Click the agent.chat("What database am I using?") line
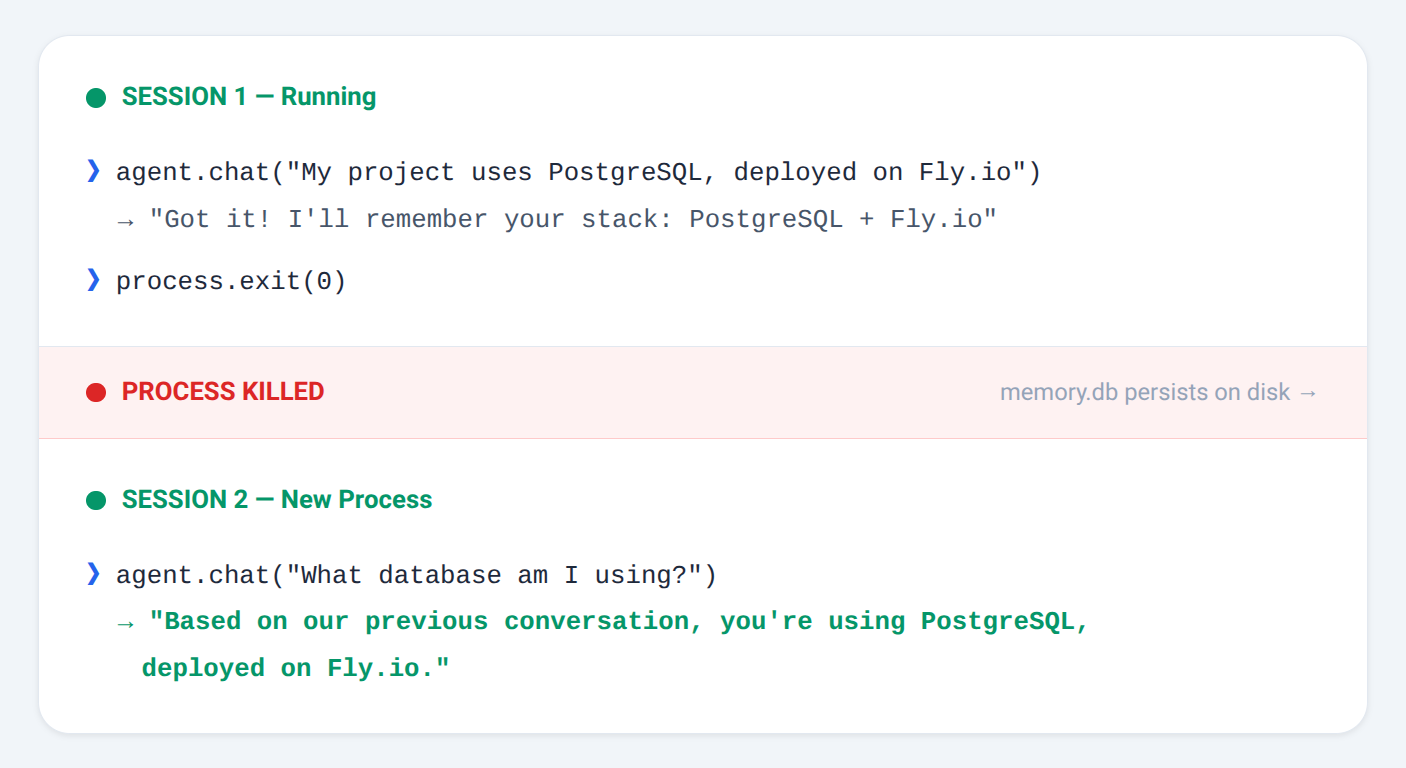 point(417,576)
